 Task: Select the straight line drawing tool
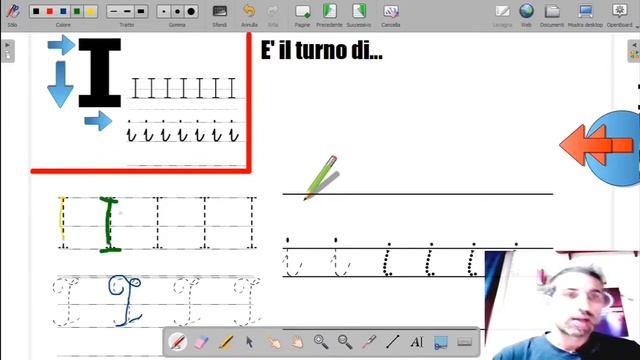point(393,342)
